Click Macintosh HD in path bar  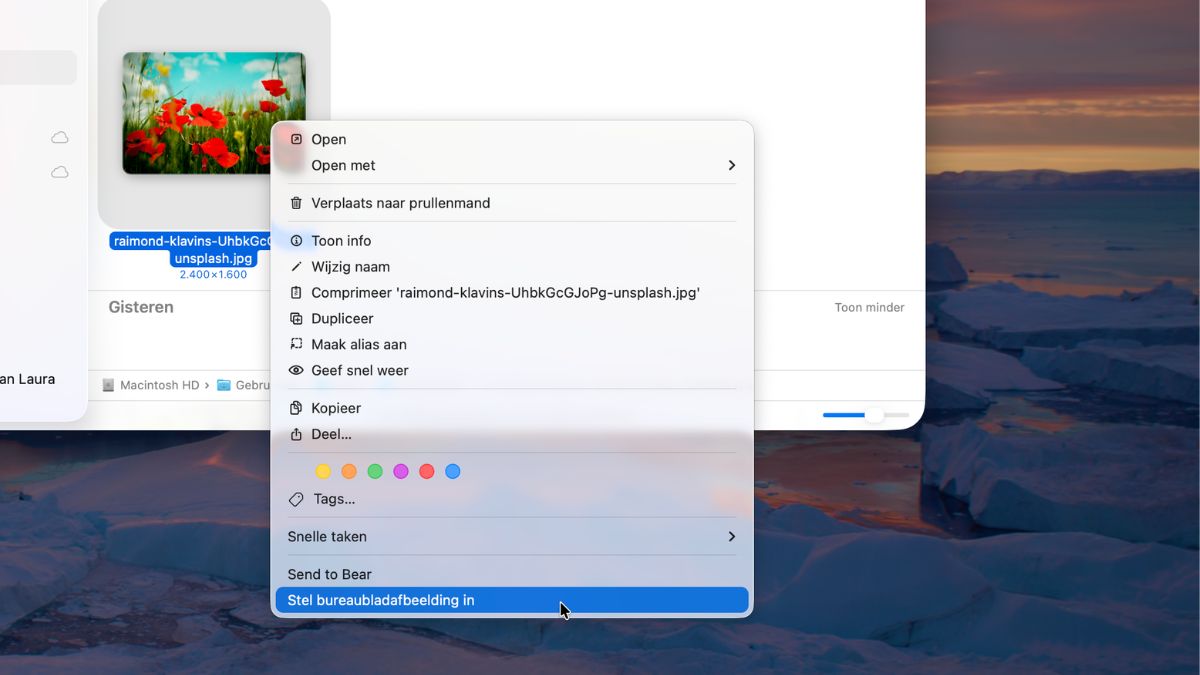[x=158, y=385]
